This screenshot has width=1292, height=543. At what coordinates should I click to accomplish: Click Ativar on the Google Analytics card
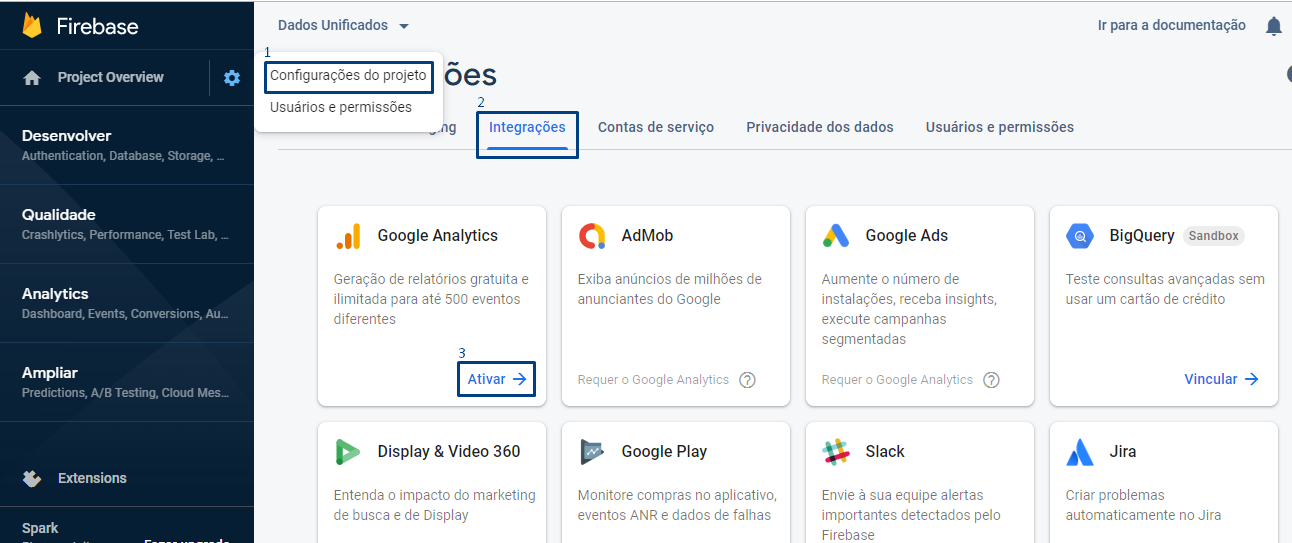[x=497, y=379]
